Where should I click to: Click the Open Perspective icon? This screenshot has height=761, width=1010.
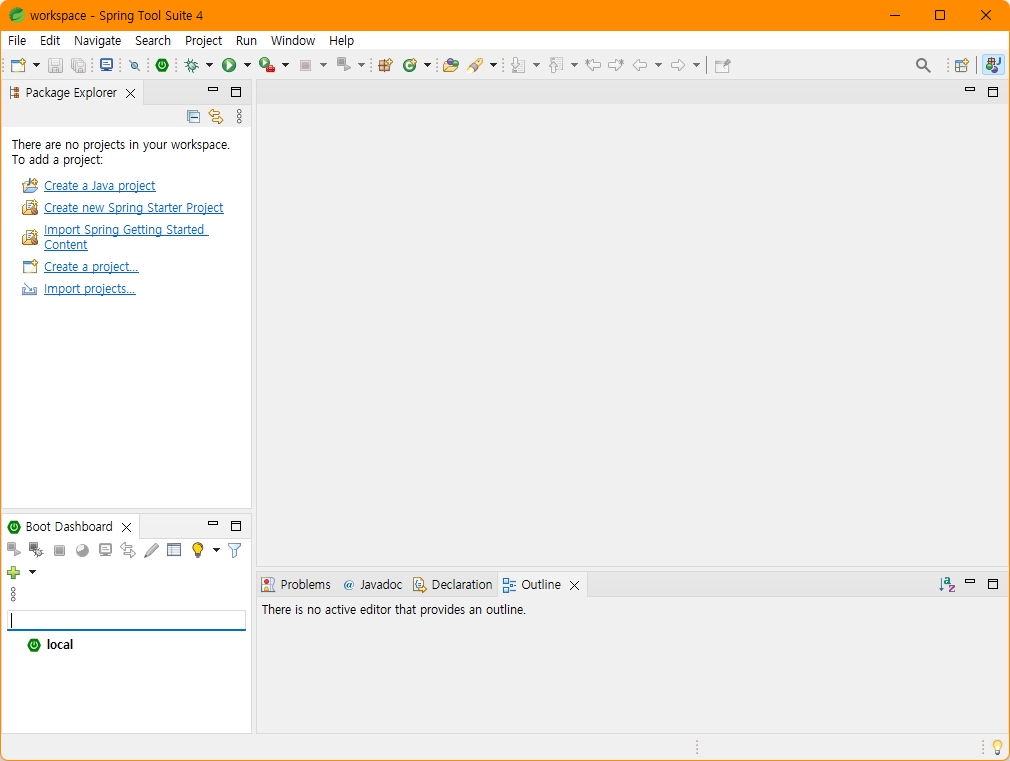962,65
